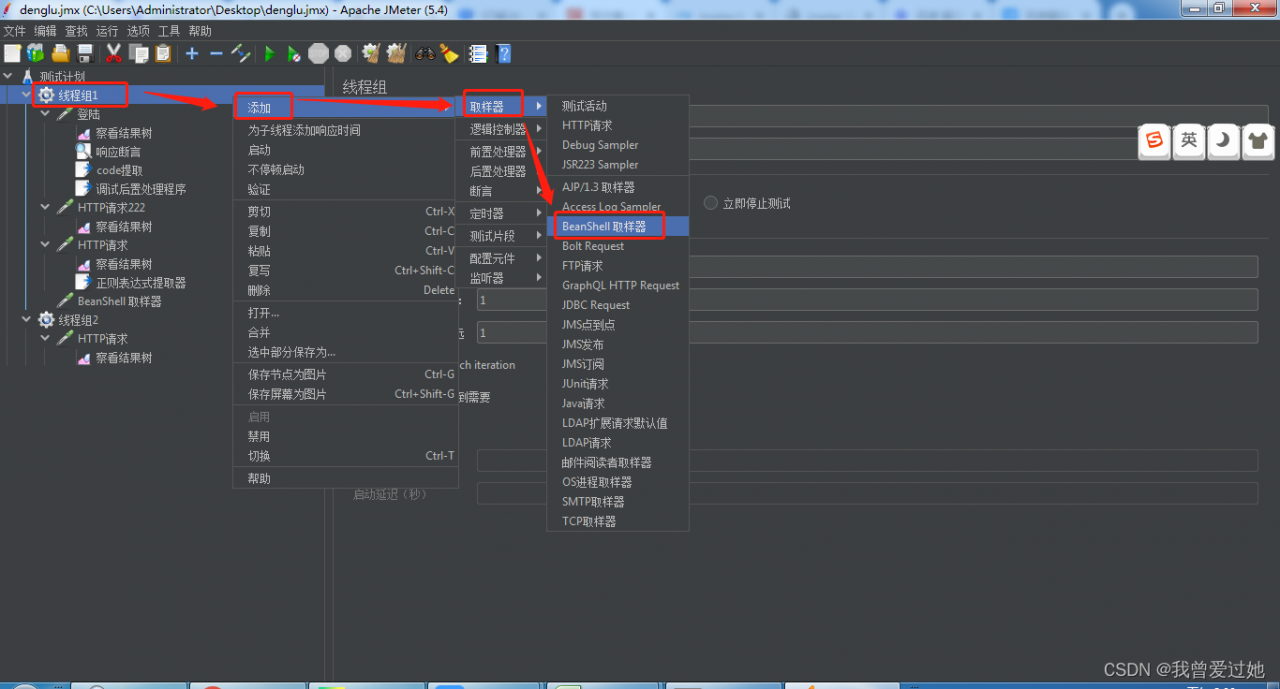Click the 启动延迟（秒）input field
This screenshot has height=689, width=1280.
pyautogui.click(x=867, y=493)
